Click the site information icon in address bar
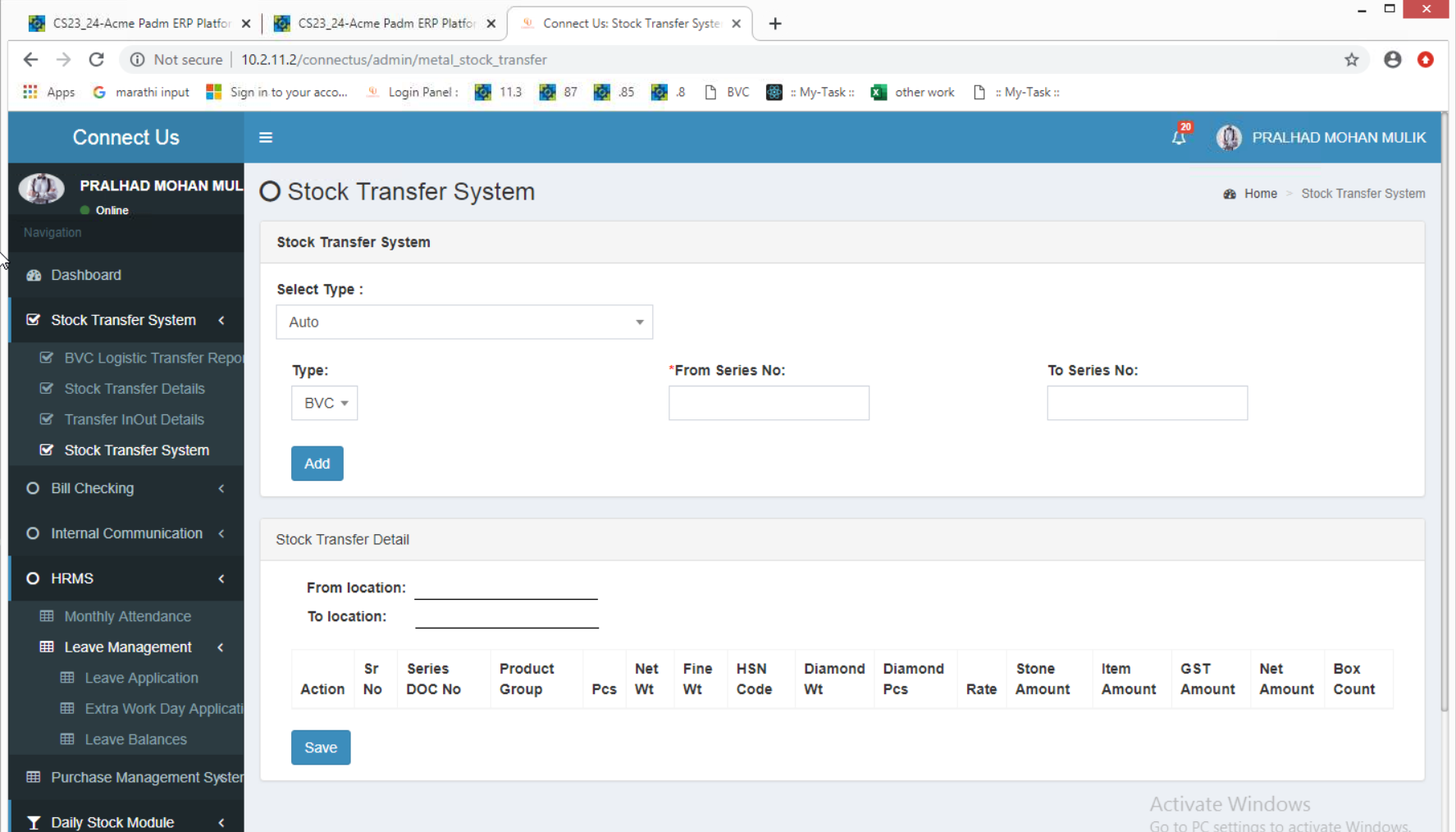 (x=137, y=59)
